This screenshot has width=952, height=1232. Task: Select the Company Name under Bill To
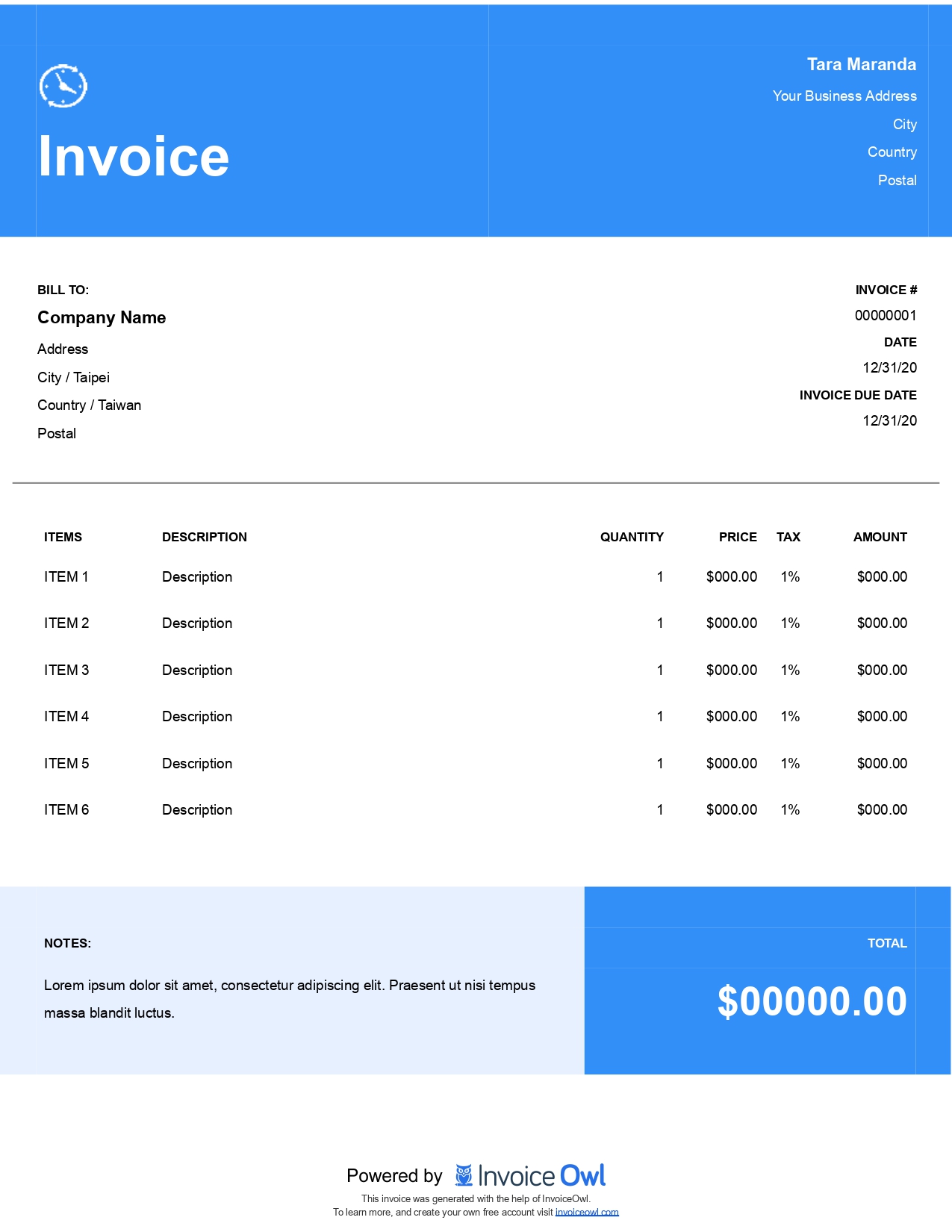[102, 317]
